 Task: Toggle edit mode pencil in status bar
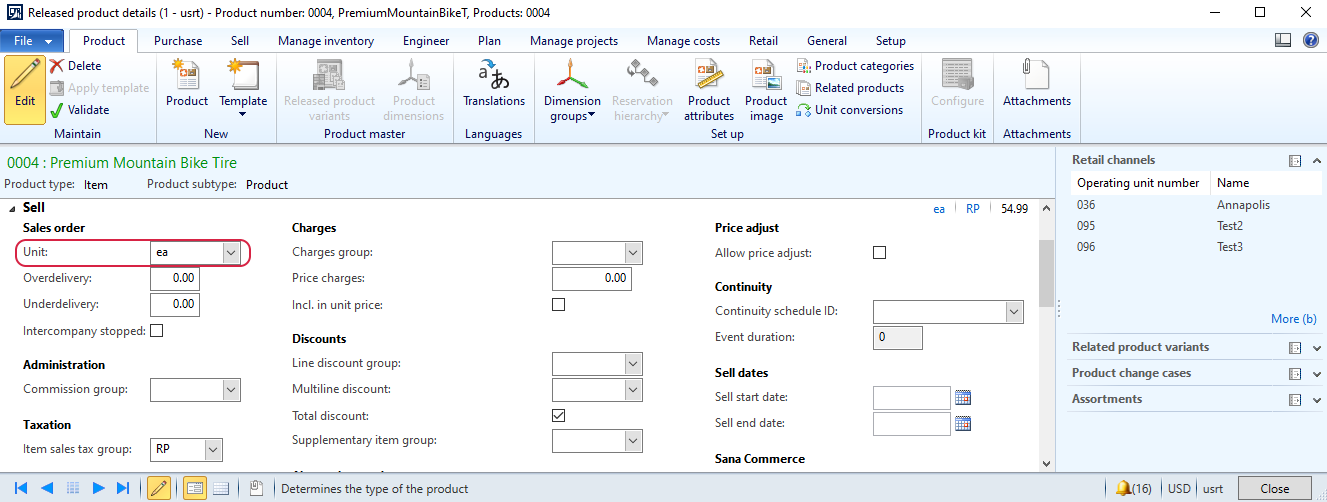tap(158, 488)
